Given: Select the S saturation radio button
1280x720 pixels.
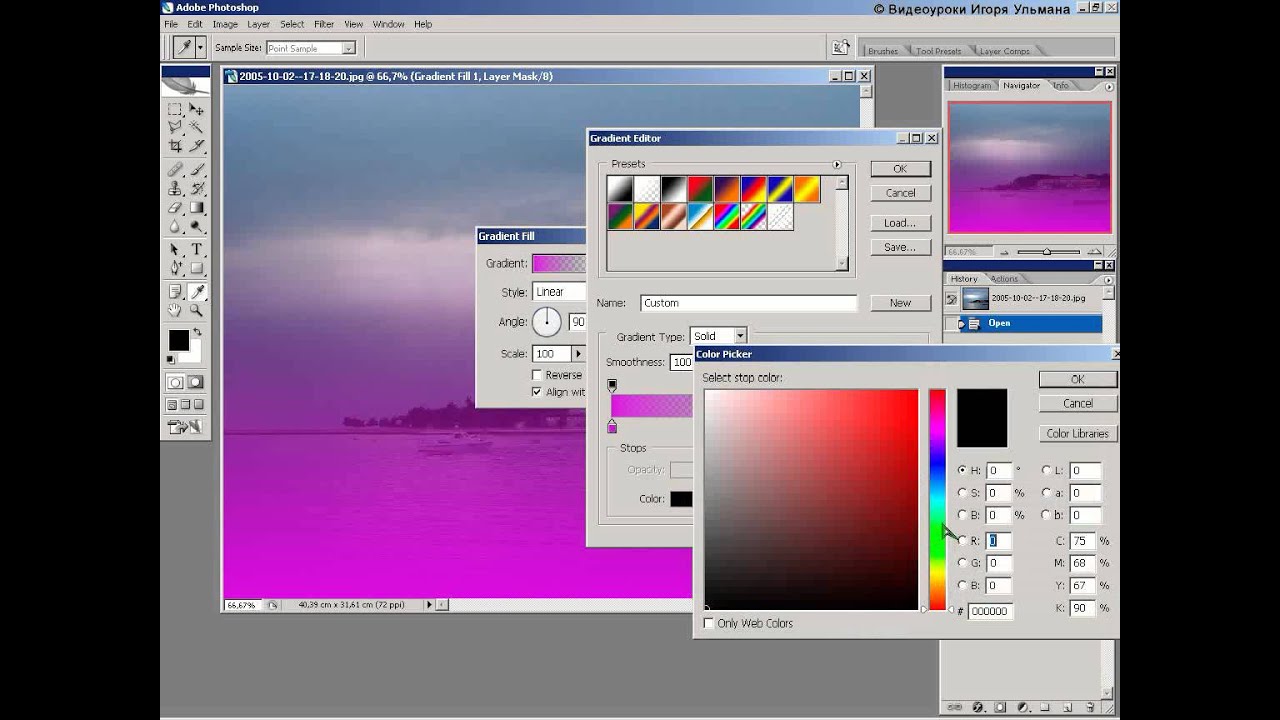Looking at the screenshot, I should (963, 493).
